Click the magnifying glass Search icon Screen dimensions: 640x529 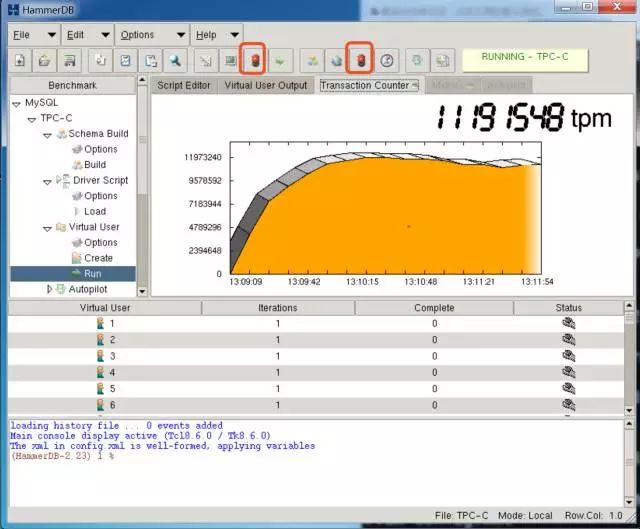pos(175,61)
